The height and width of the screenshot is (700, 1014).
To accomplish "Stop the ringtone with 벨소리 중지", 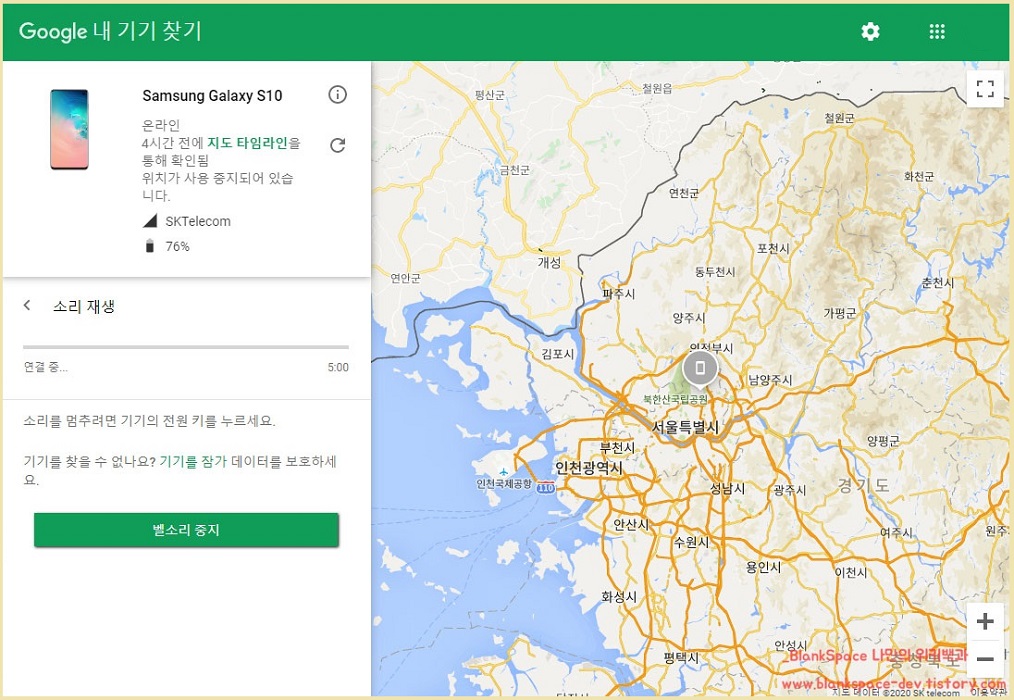I will pyautogui.click(x=186, y=530).
